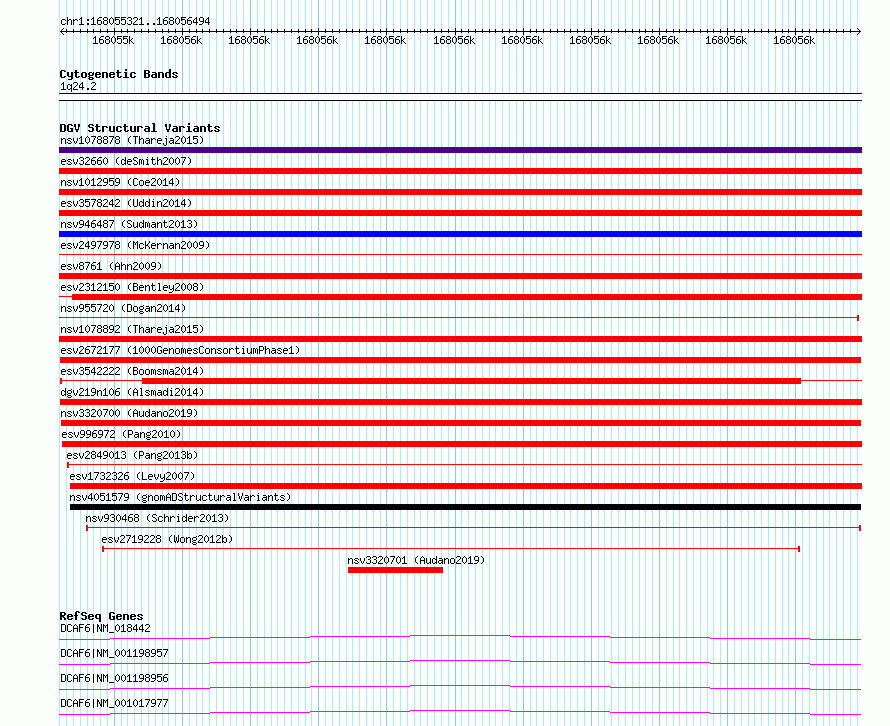
Task: Open the esv2719228 (Wong2012b) variant
Action: [167, 539]
